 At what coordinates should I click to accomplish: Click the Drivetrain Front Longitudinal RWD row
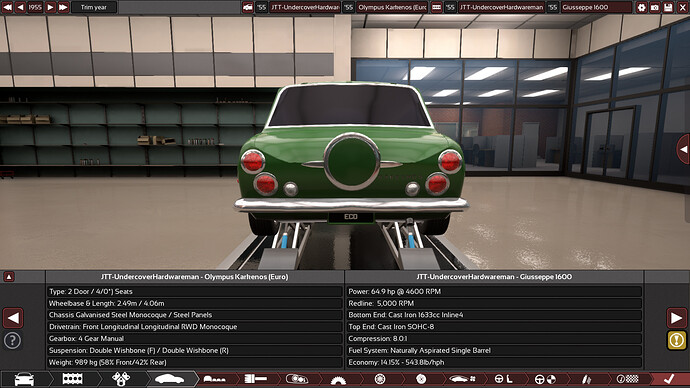(195, 327)
